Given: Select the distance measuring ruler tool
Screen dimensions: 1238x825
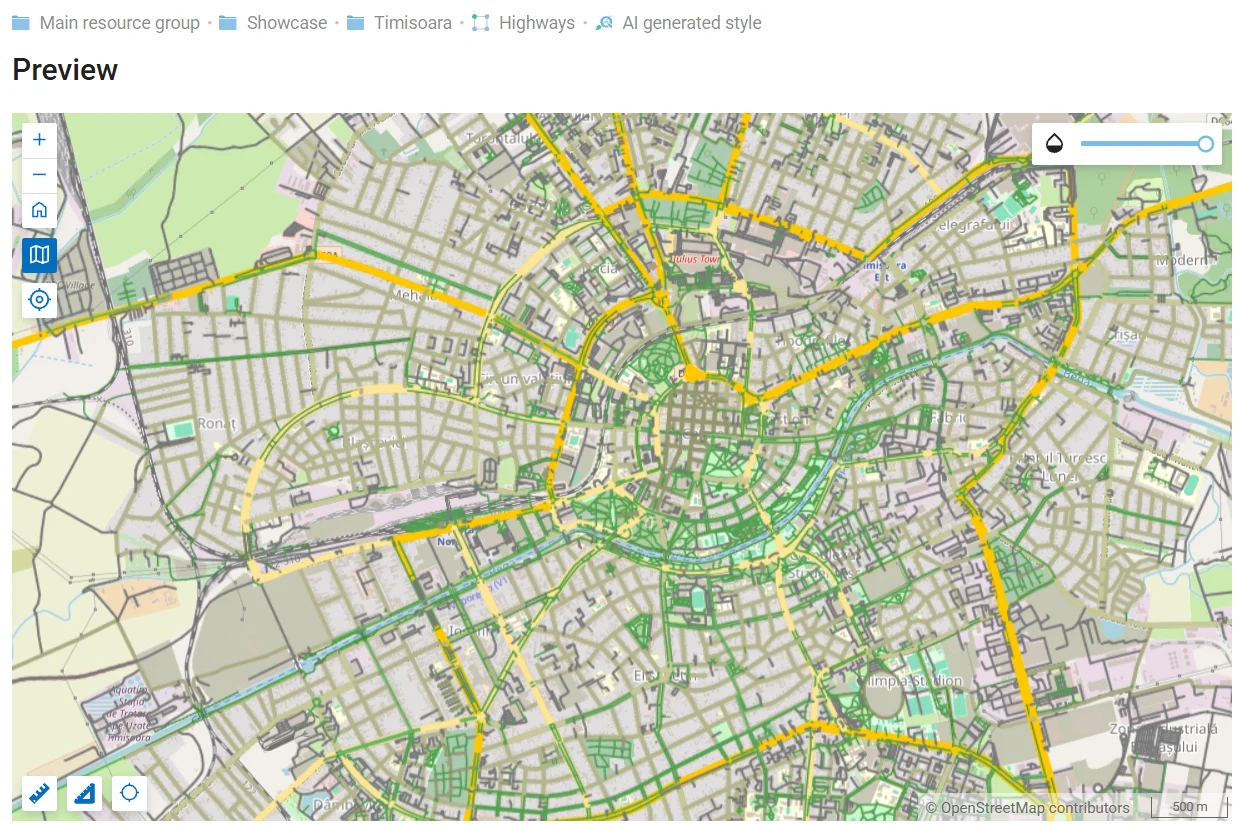Looking at the screenshot, I should pos(40,794).
